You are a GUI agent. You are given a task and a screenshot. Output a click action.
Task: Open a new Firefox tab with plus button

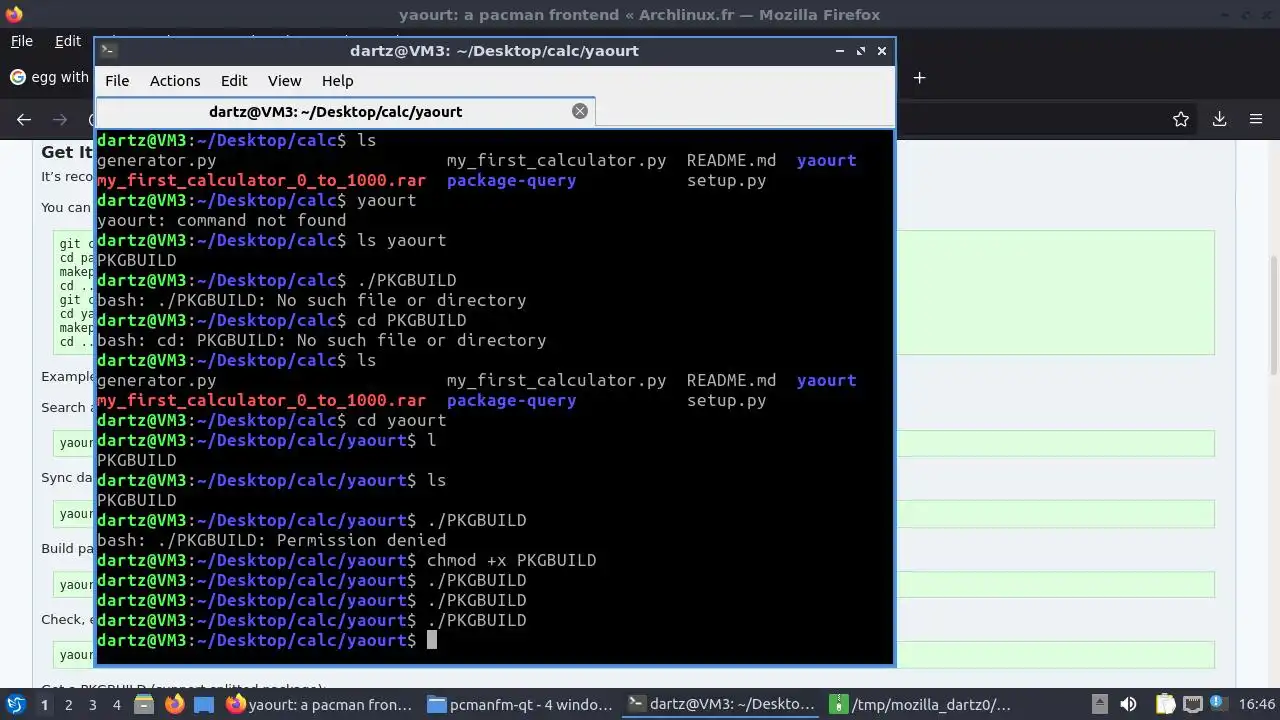[x=919, y=78]
